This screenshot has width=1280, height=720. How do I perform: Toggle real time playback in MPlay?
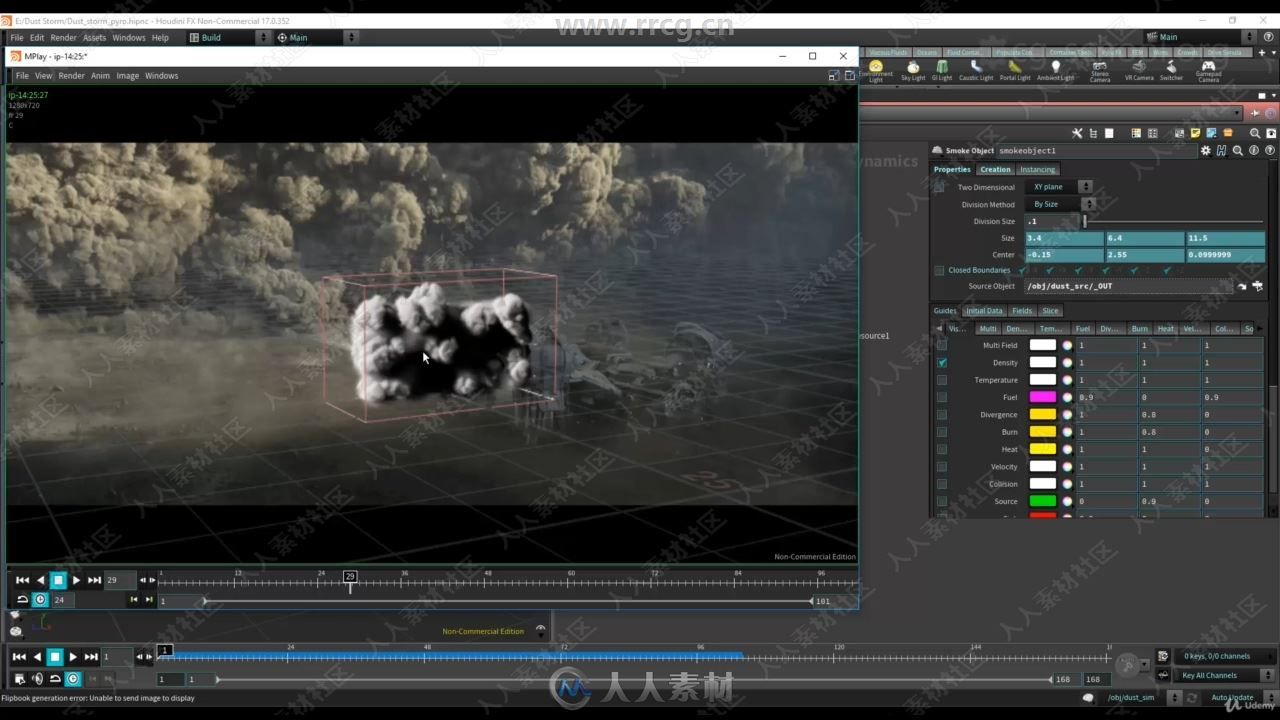pyautogui.click(x=40, y=600)
